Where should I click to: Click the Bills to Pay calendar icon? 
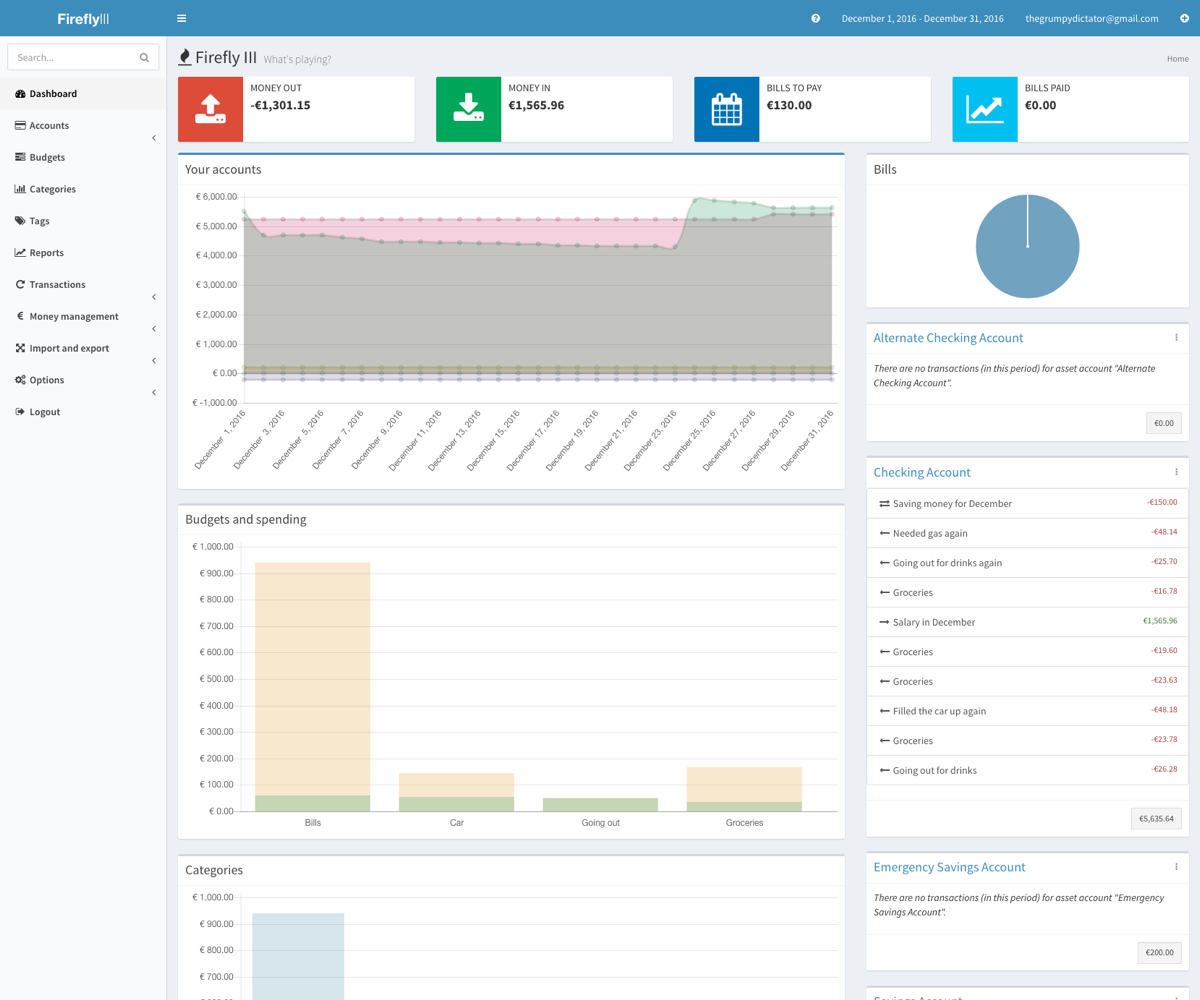(x=726, y=109)
